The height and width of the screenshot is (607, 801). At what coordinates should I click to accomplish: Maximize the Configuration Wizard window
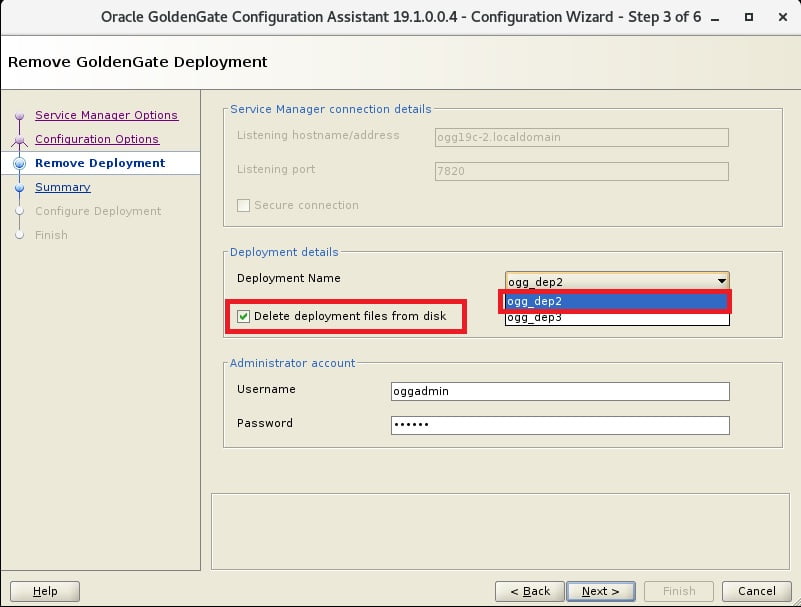749,17
